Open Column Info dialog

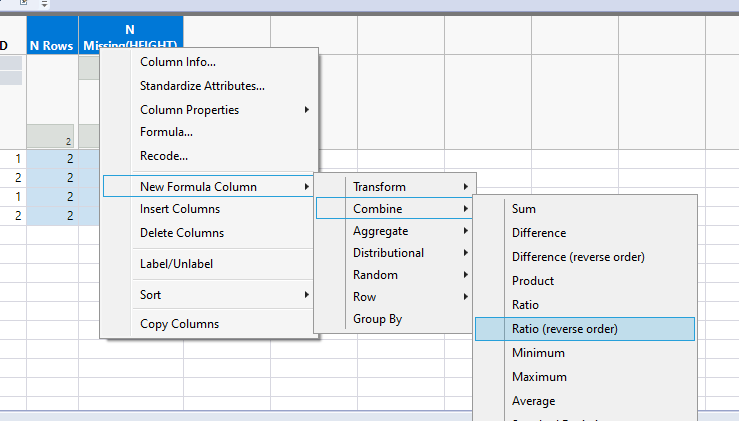click(178, 62)
